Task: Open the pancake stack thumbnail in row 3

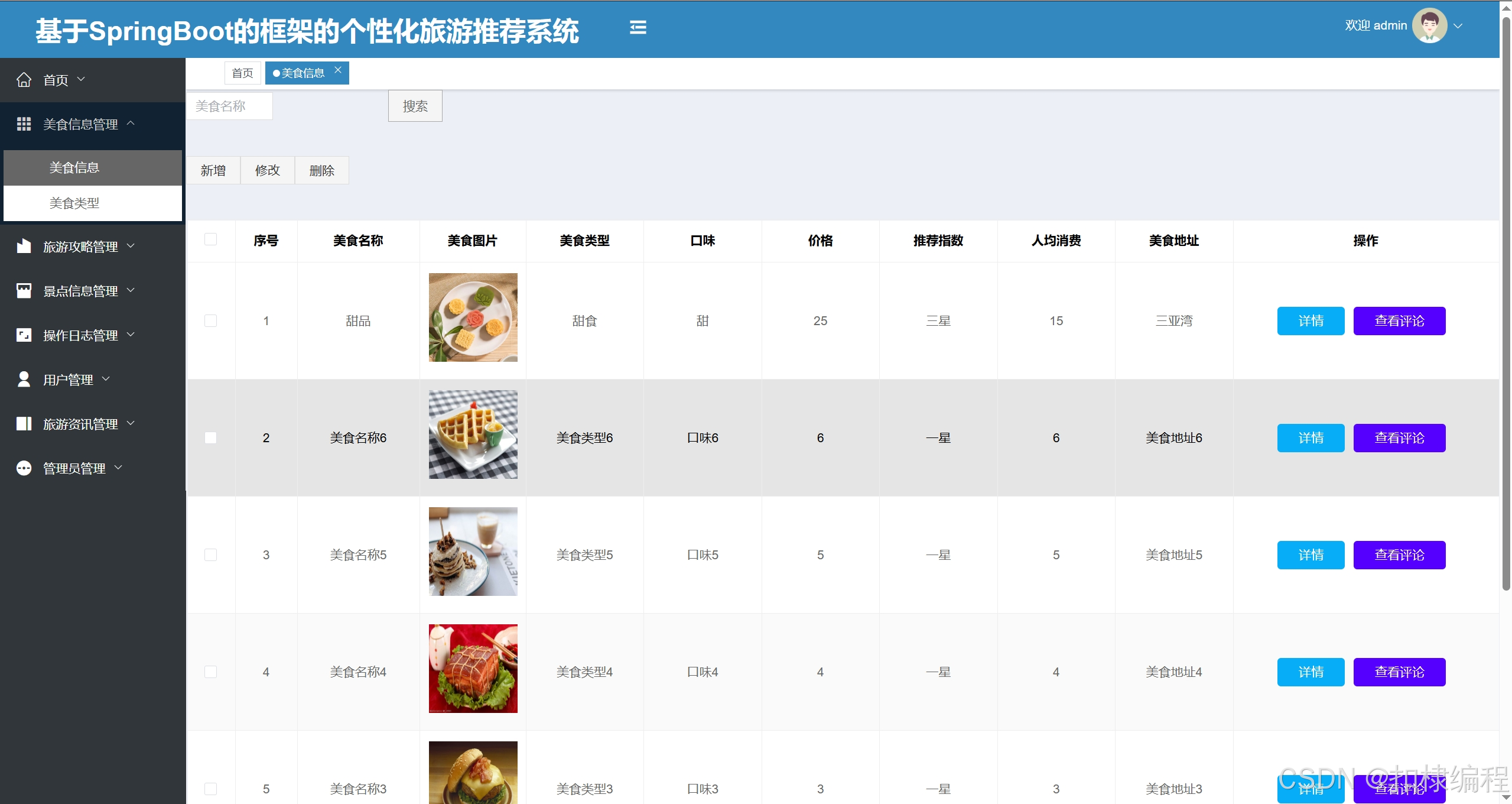Action: pyautogui.click(x=473, y=552)
